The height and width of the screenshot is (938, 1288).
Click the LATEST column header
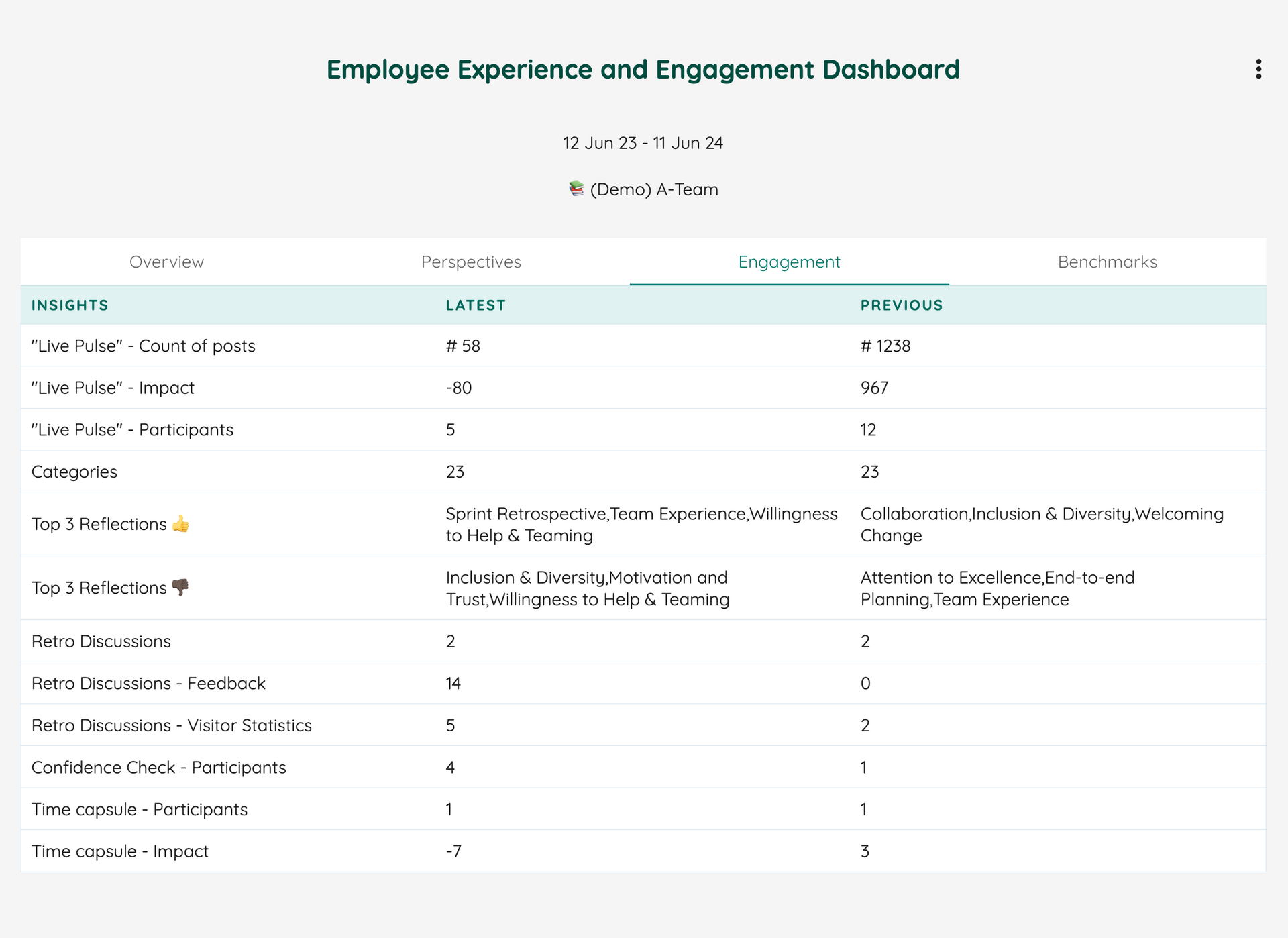[x=476, y=305]
